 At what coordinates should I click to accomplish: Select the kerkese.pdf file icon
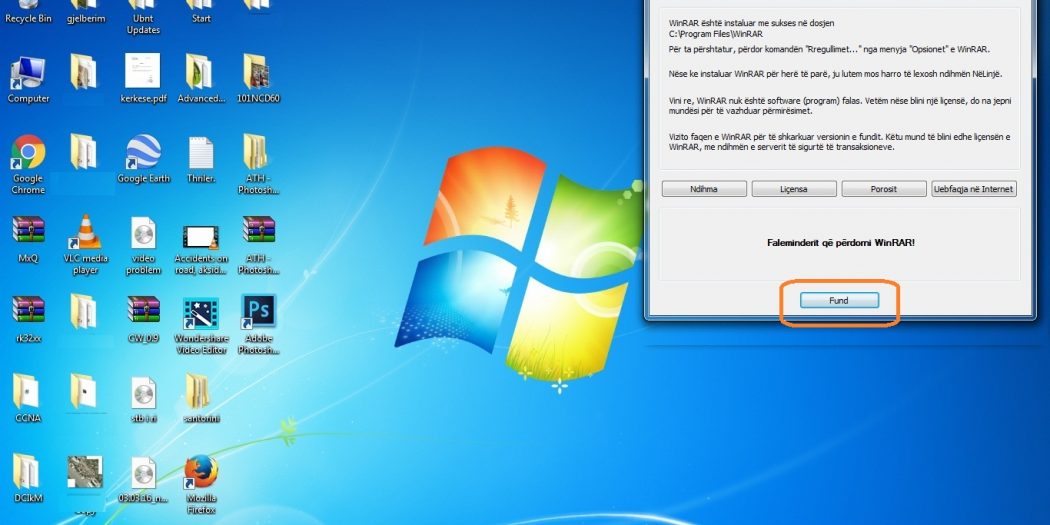pyautogui.click(x=143, y=72)
